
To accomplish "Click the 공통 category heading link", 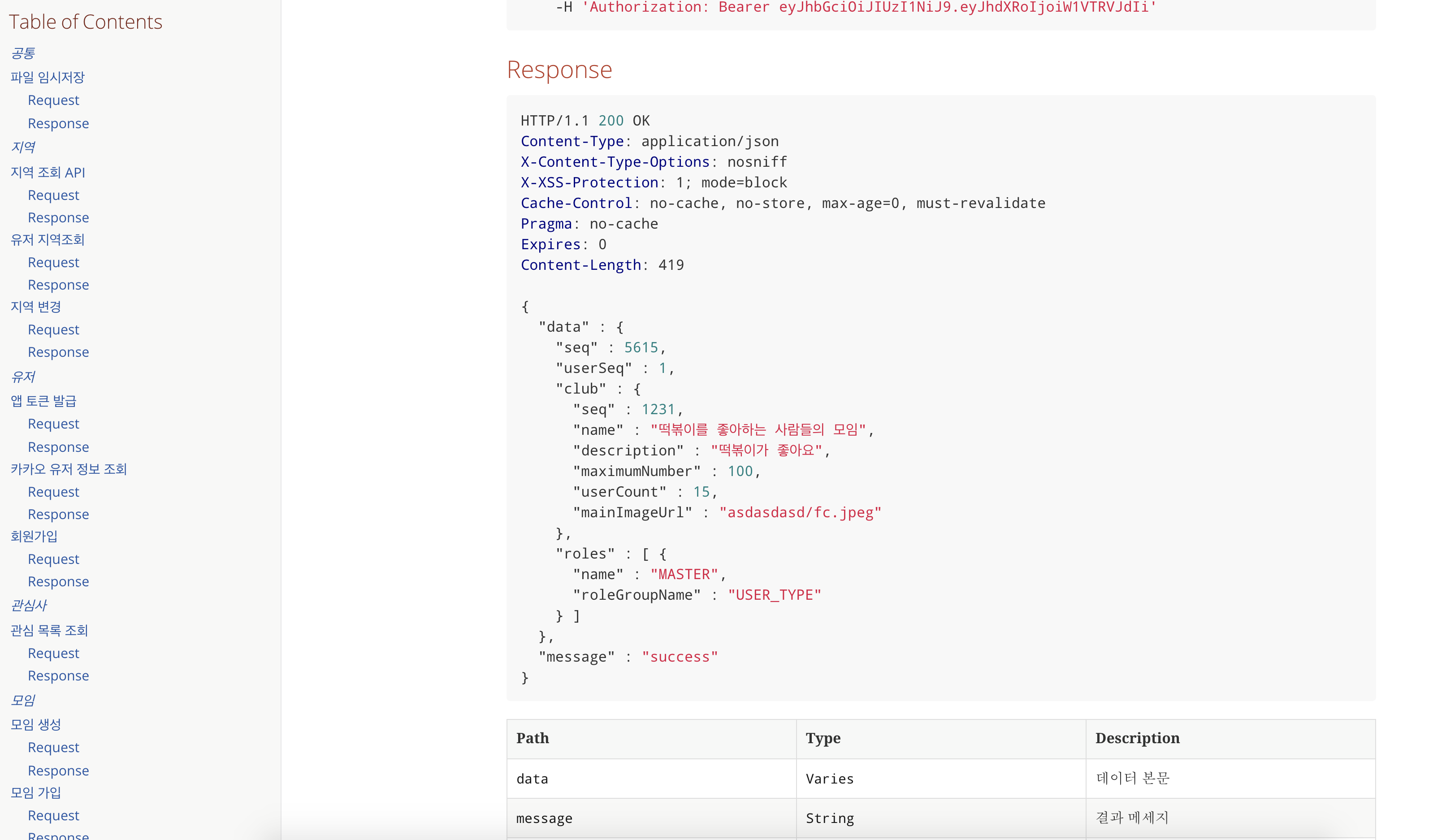I will 23,53.
